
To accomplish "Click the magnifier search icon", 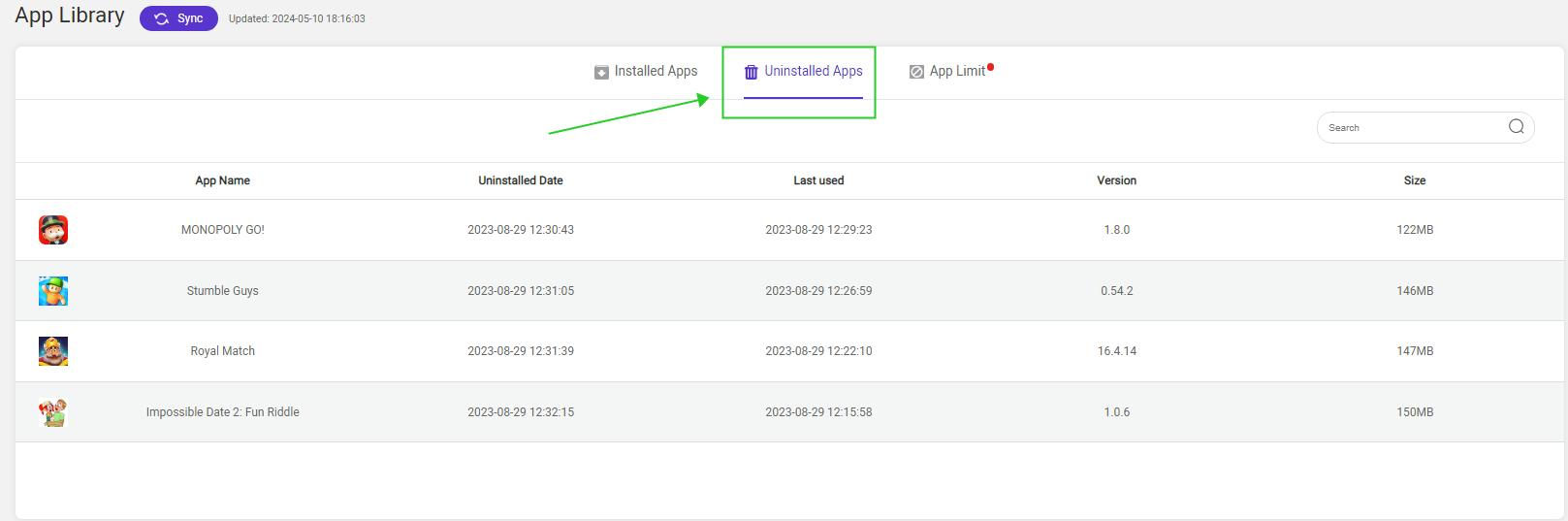I will click(1517, 127).
